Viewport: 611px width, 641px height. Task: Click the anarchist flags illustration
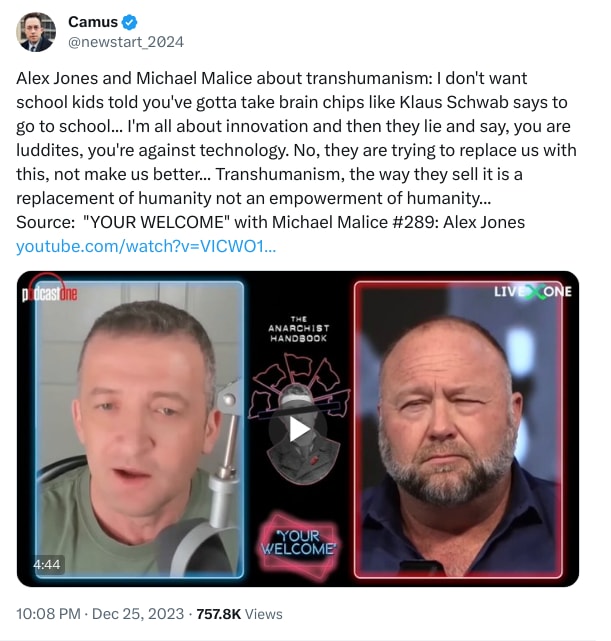point(300,384)
